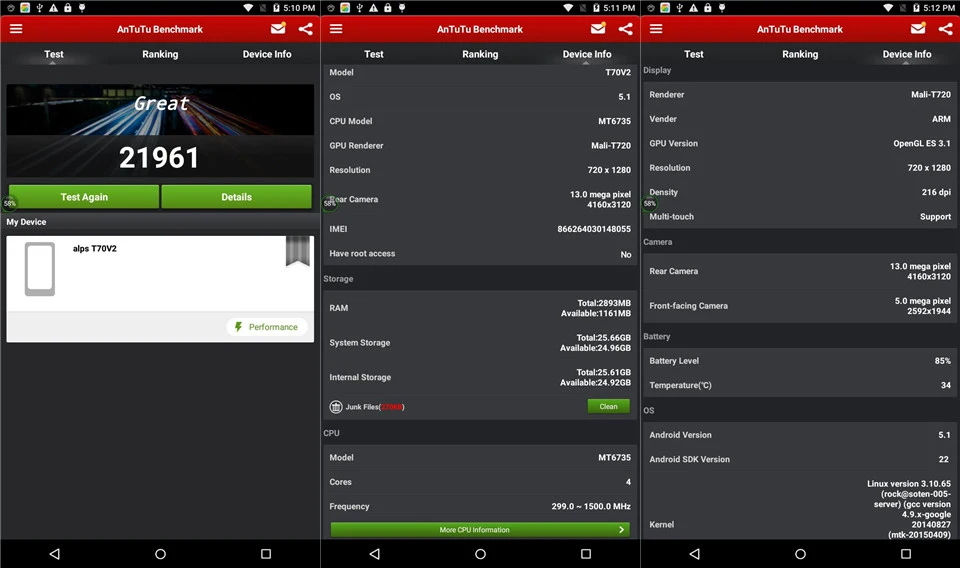The height and width of the screenshot is (568, 960).
Task: Tap Density 216 dpi row
Action: pyautogui.click(x=800, y=192)
